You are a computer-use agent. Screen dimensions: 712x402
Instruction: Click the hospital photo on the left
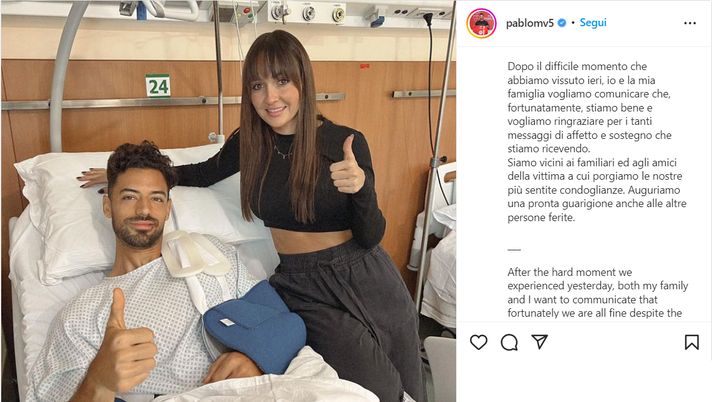coord(228,201)
